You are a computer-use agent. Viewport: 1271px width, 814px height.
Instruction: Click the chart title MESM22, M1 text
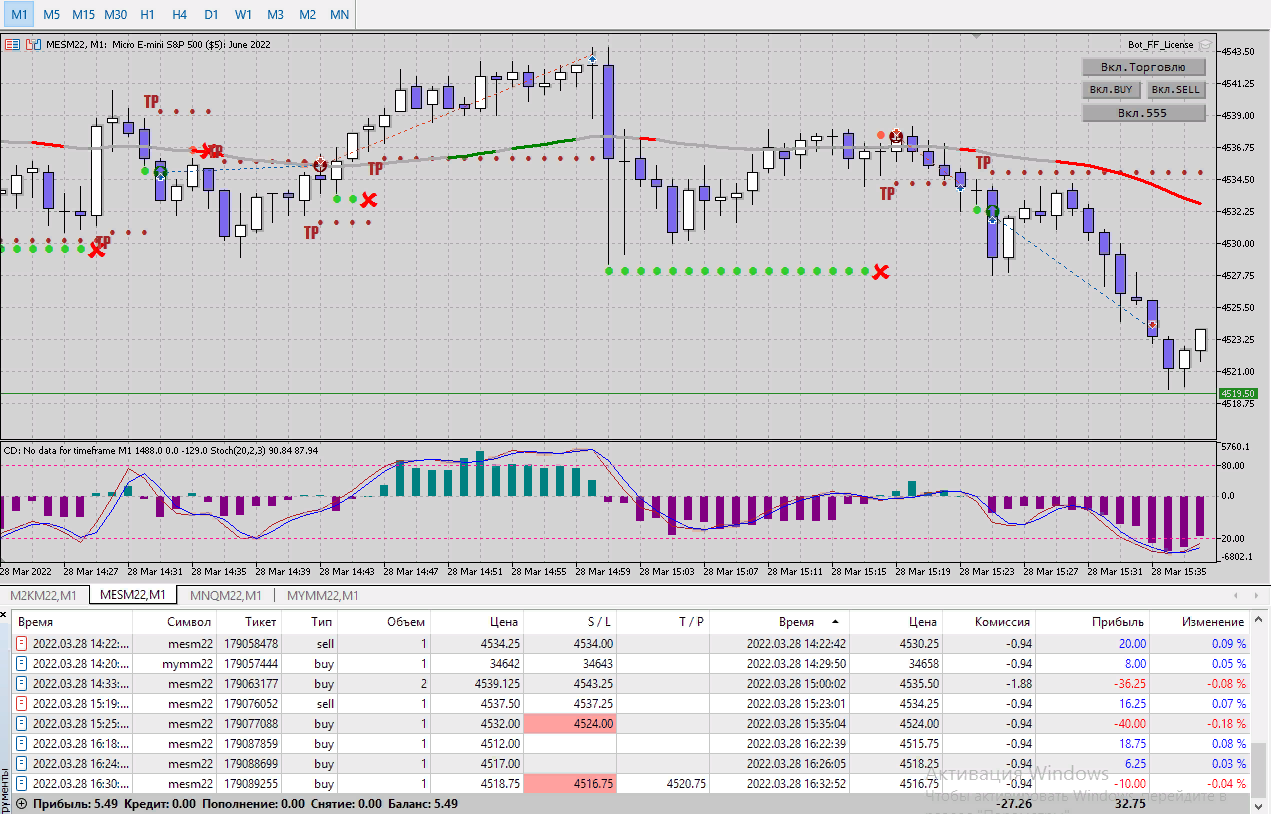(77, 44)
